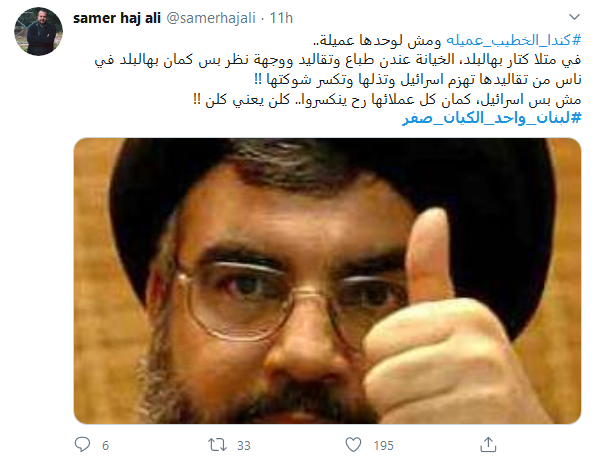Open hashtag #لبنان_واحد_الكيان_صفر
Screen dimensions: 596x462
point(492,118)
